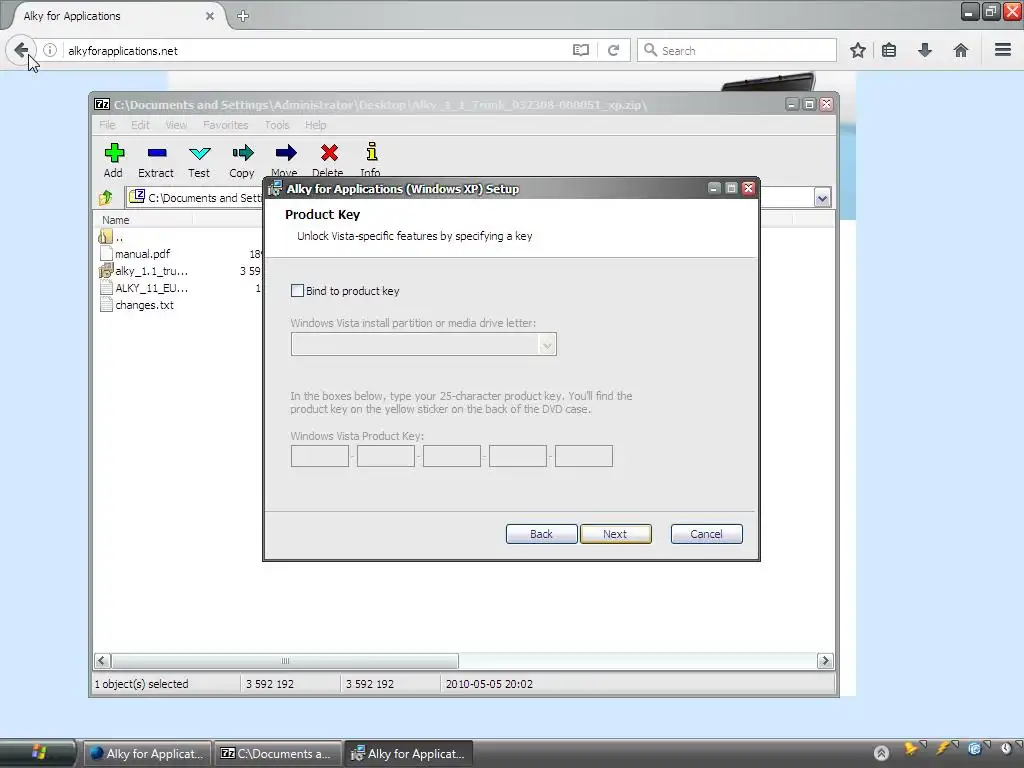
Task: Select the alky_1.1_tru... installer file
Action: 144,271
